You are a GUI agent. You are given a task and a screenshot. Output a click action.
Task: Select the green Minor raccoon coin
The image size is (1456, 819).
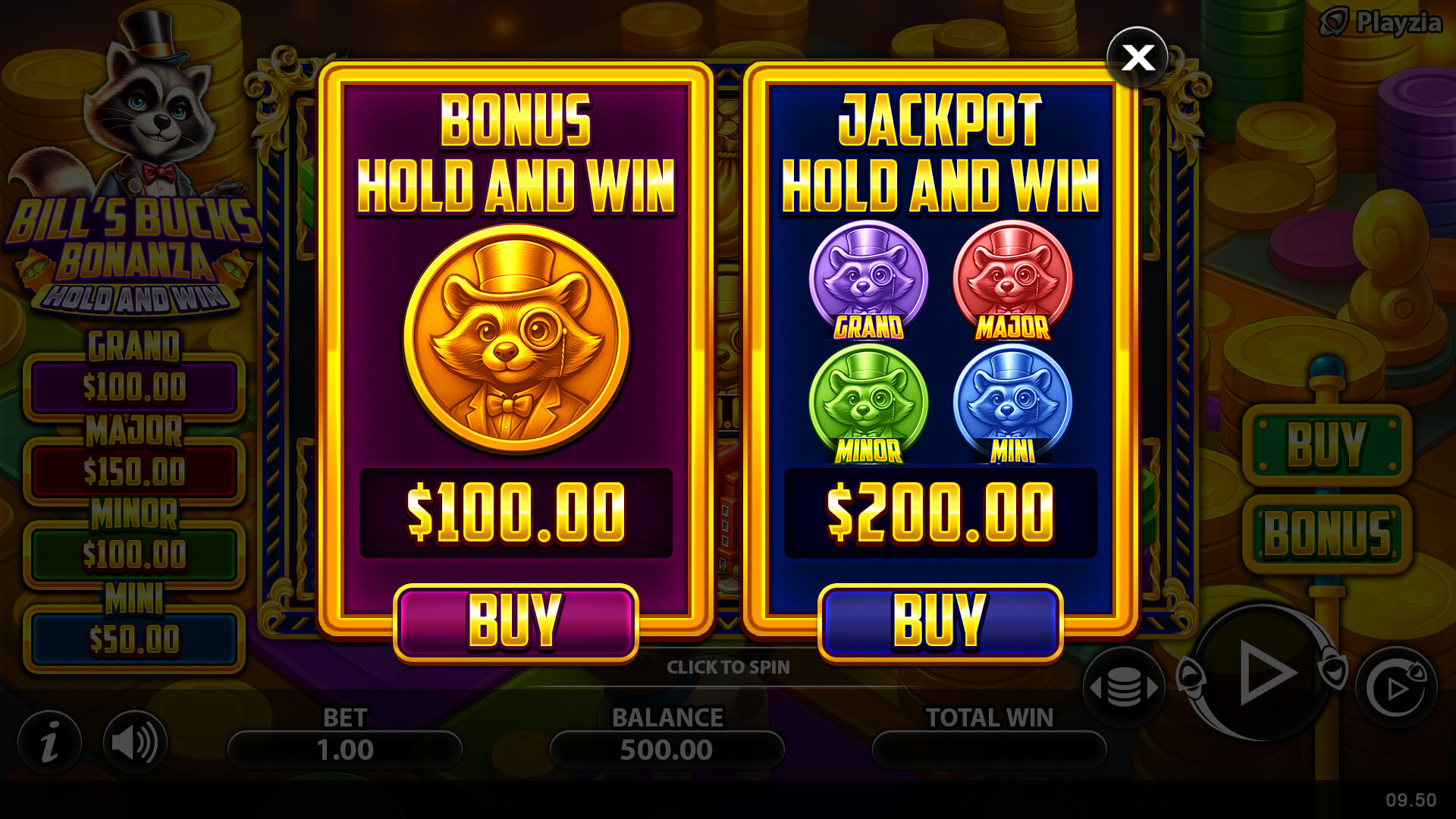[868, 403]
